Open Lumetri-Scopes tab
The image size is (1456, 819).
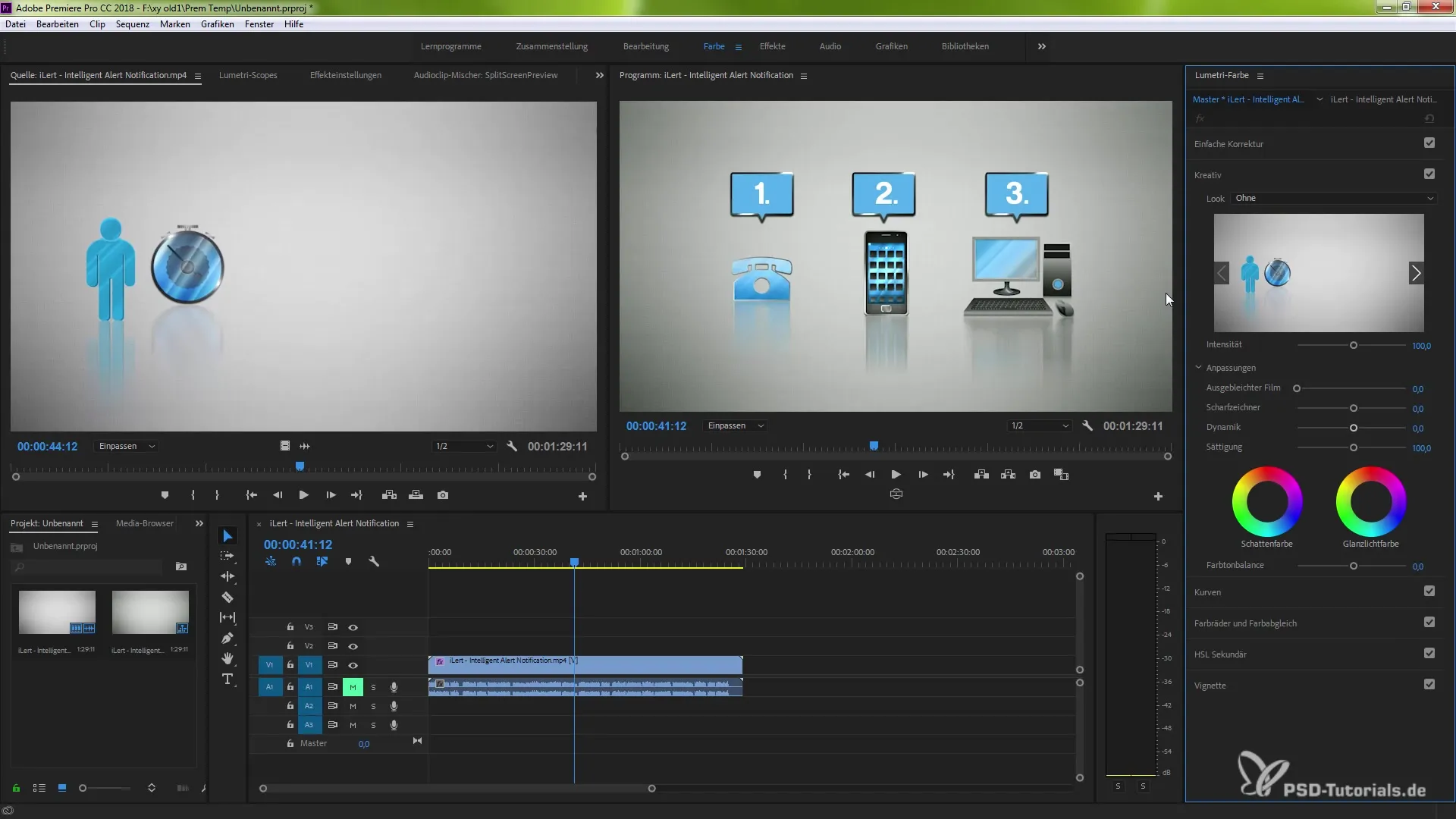(248, 75)
